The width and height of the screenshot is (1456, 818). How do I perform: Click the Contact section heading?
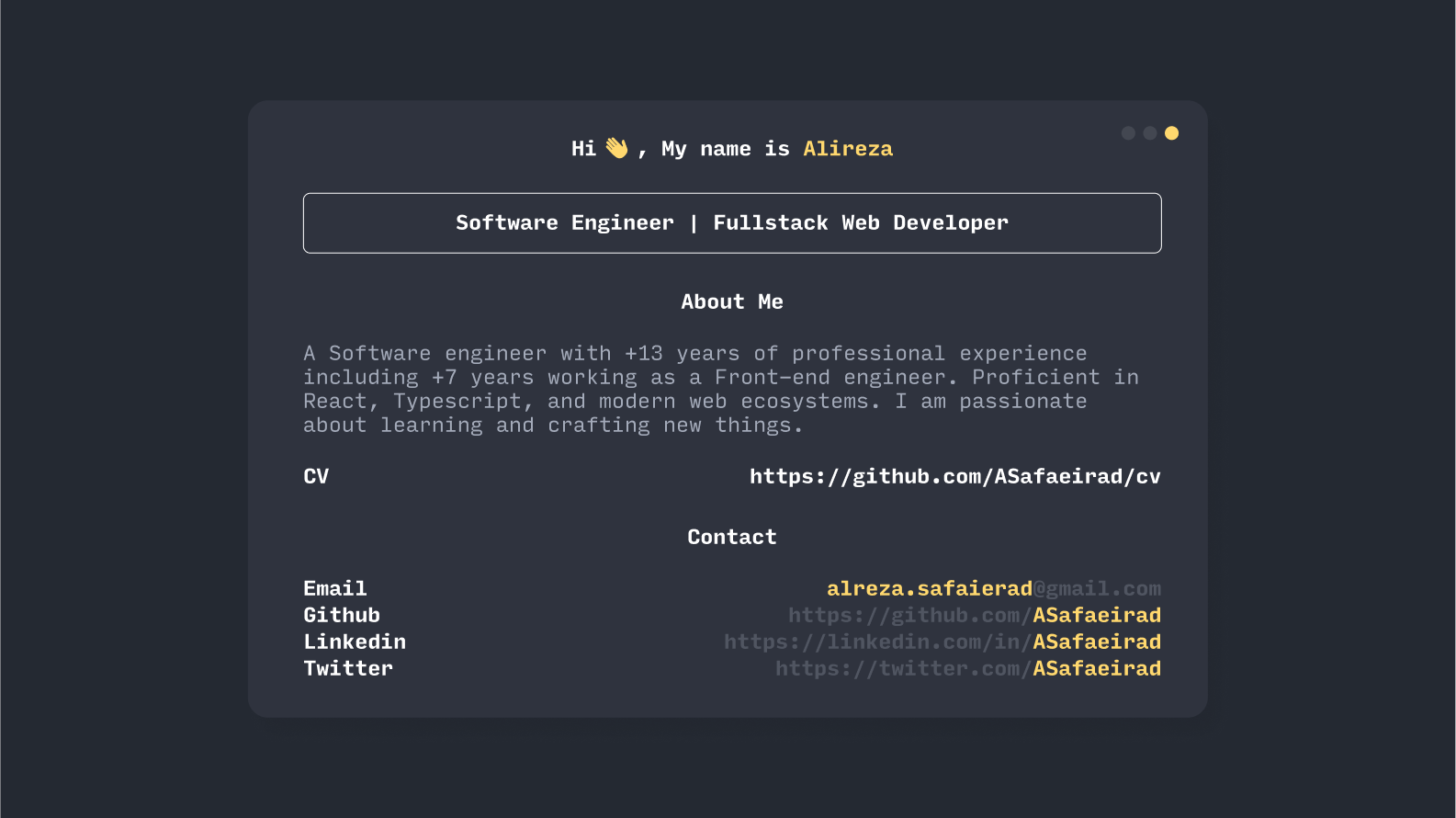tap(732, 537)
